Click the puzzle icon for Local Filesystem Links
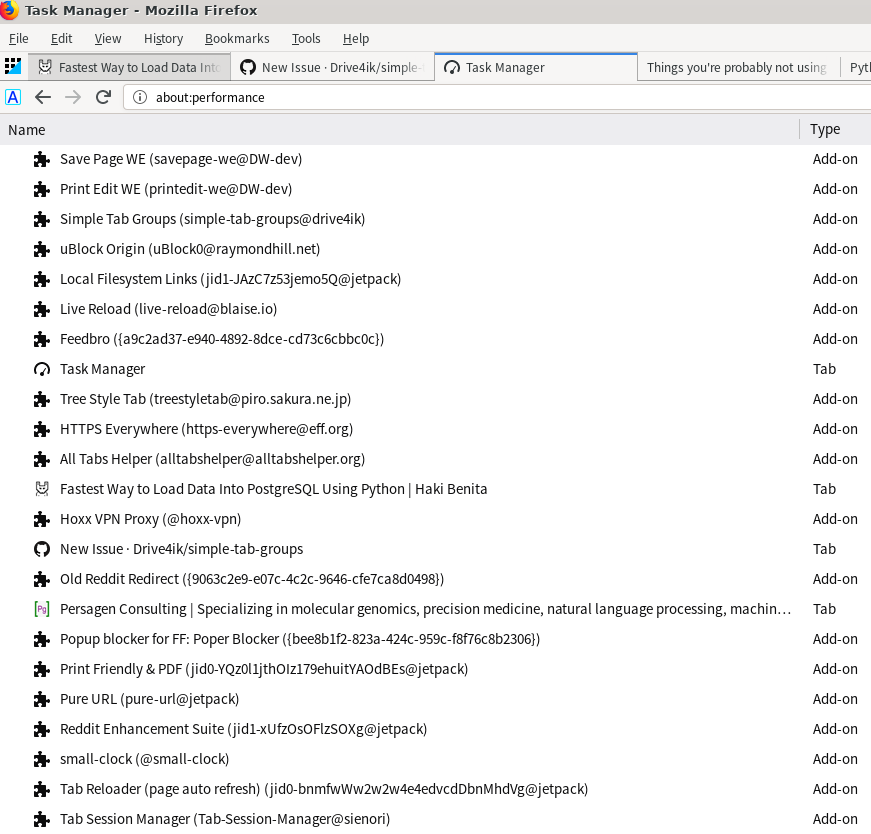 [x=42, y=279]
